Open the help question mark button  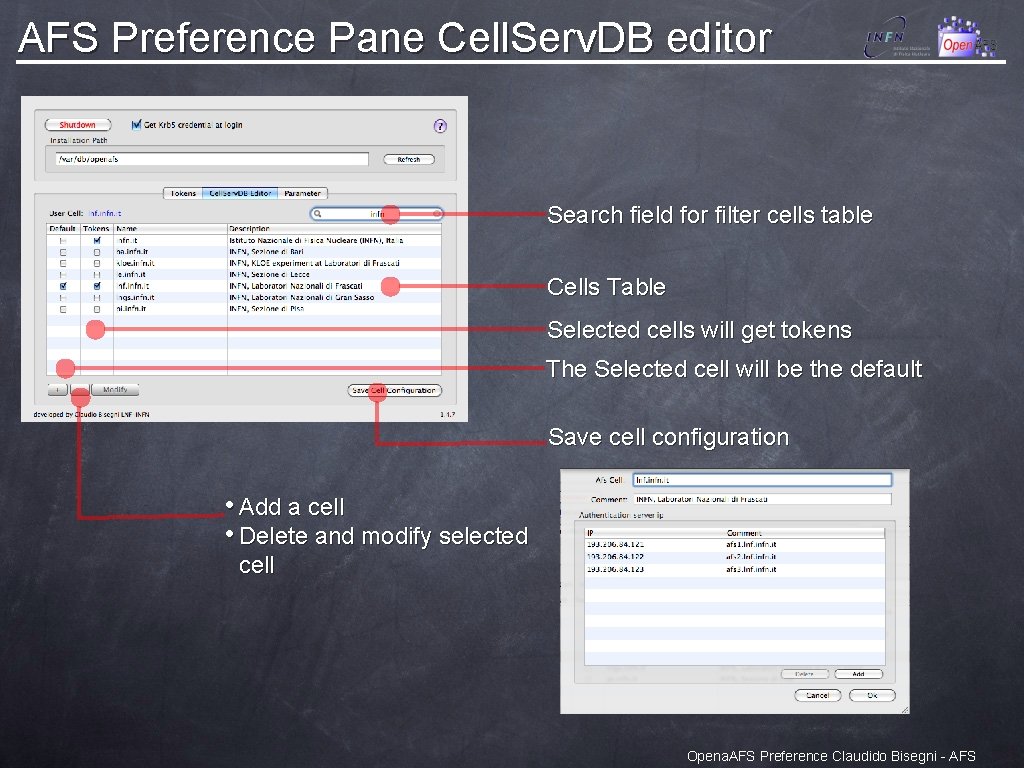click(440, 126)
